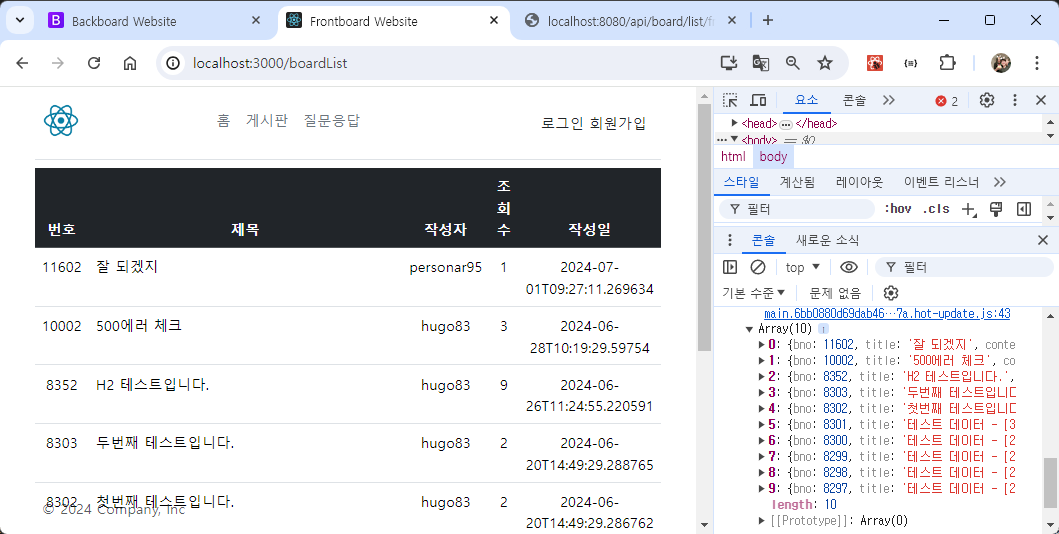Viewport: 1059px width, 534px height.
Task: Clear the console with the ban icon
Action: [758, 267]
